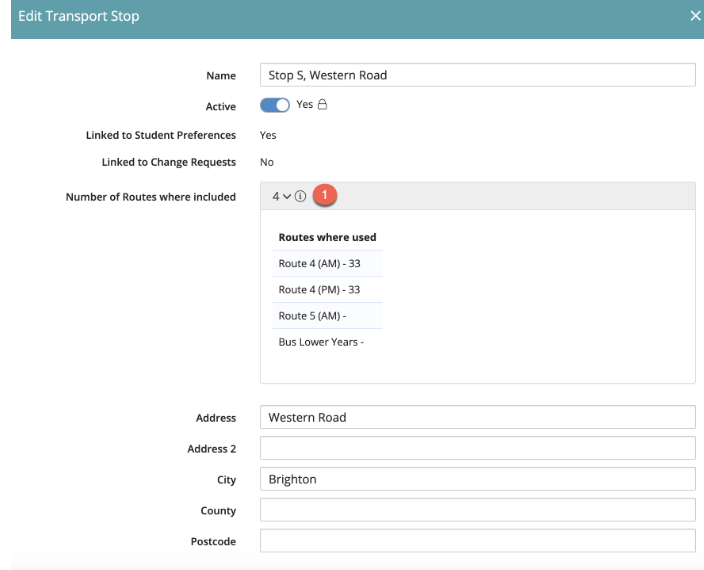Toggle the Active switch off
Viewport: 704px width, 570px height.
point(275,105)
